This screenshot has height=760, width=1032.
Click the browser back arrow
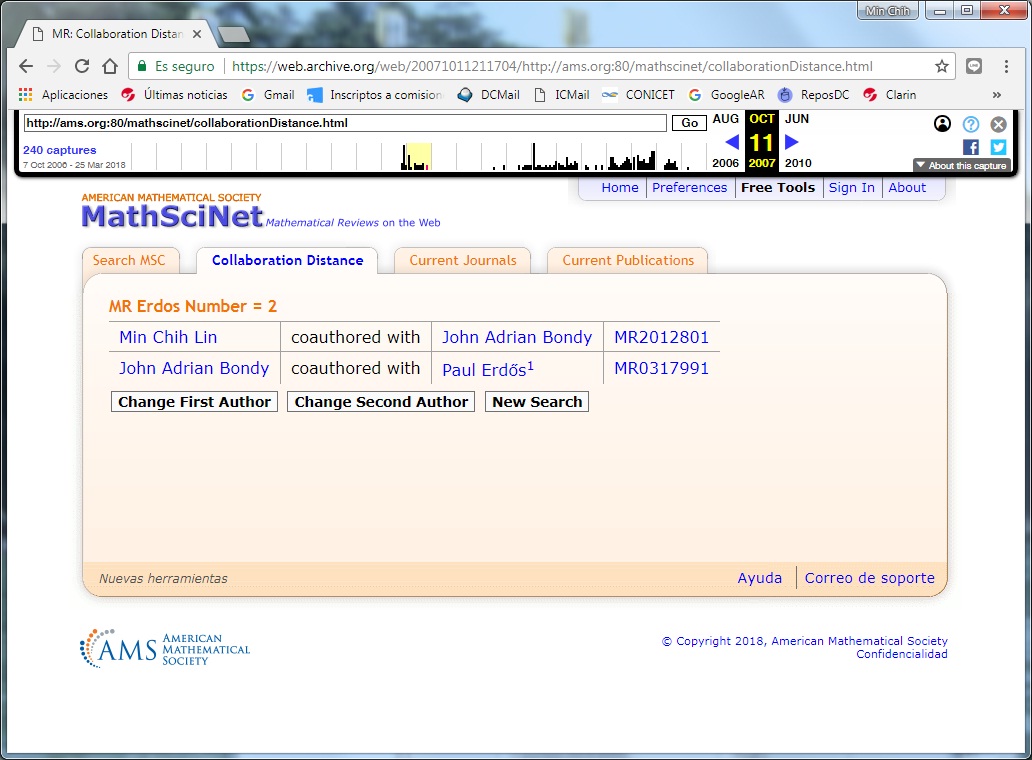tap(26, 66)
